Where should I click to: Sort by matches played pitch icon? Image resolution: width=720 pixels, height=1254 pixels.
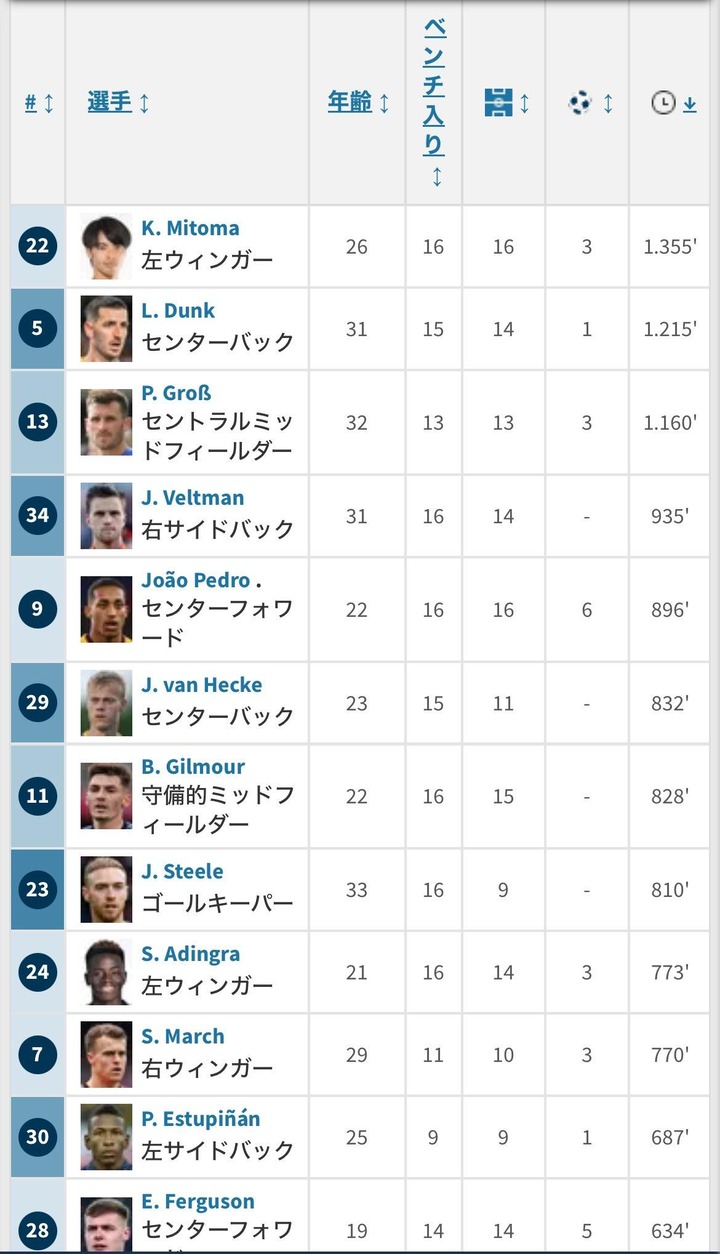[498, 102]
